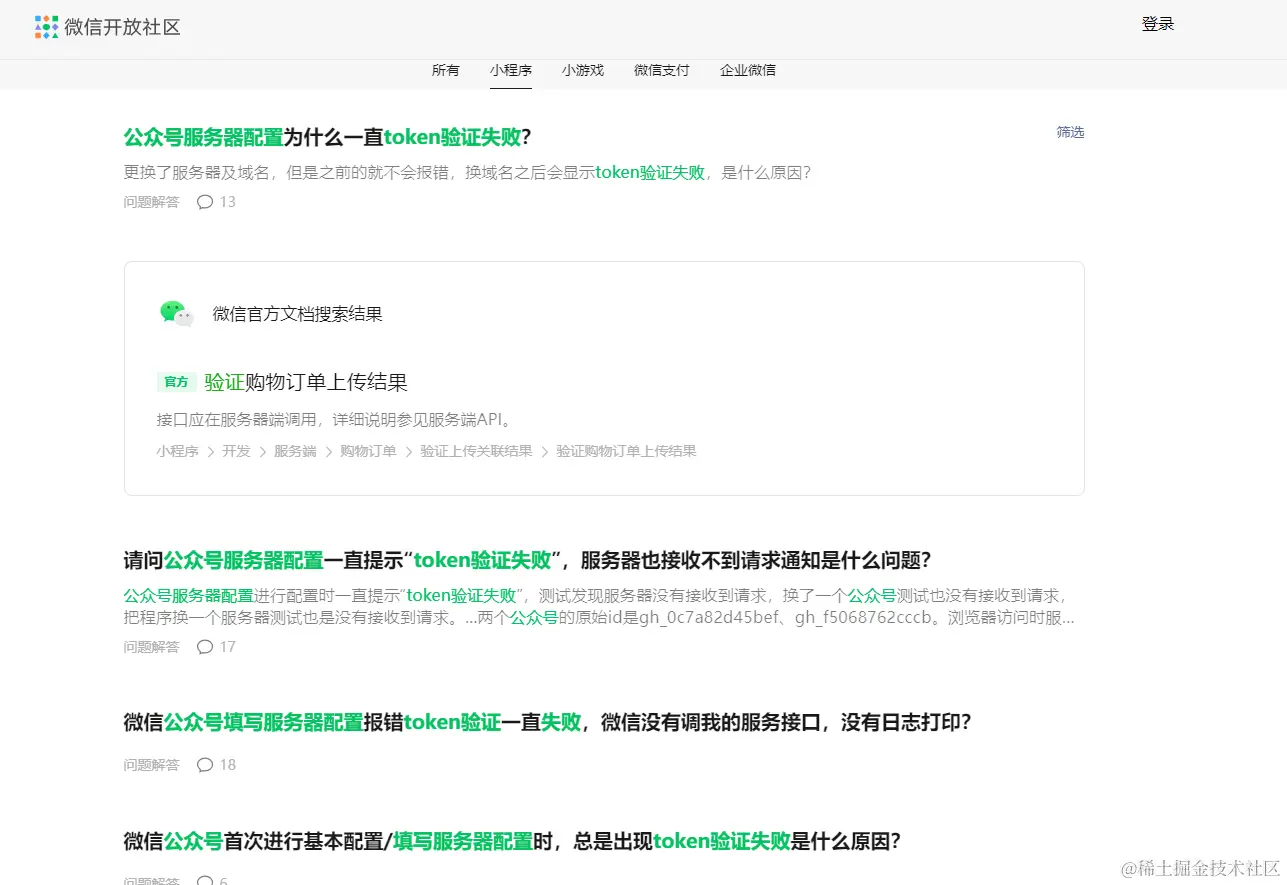Click description text 接口应在服务器端调用
Screen dimensions: 1287x885
tap(335, 419)
